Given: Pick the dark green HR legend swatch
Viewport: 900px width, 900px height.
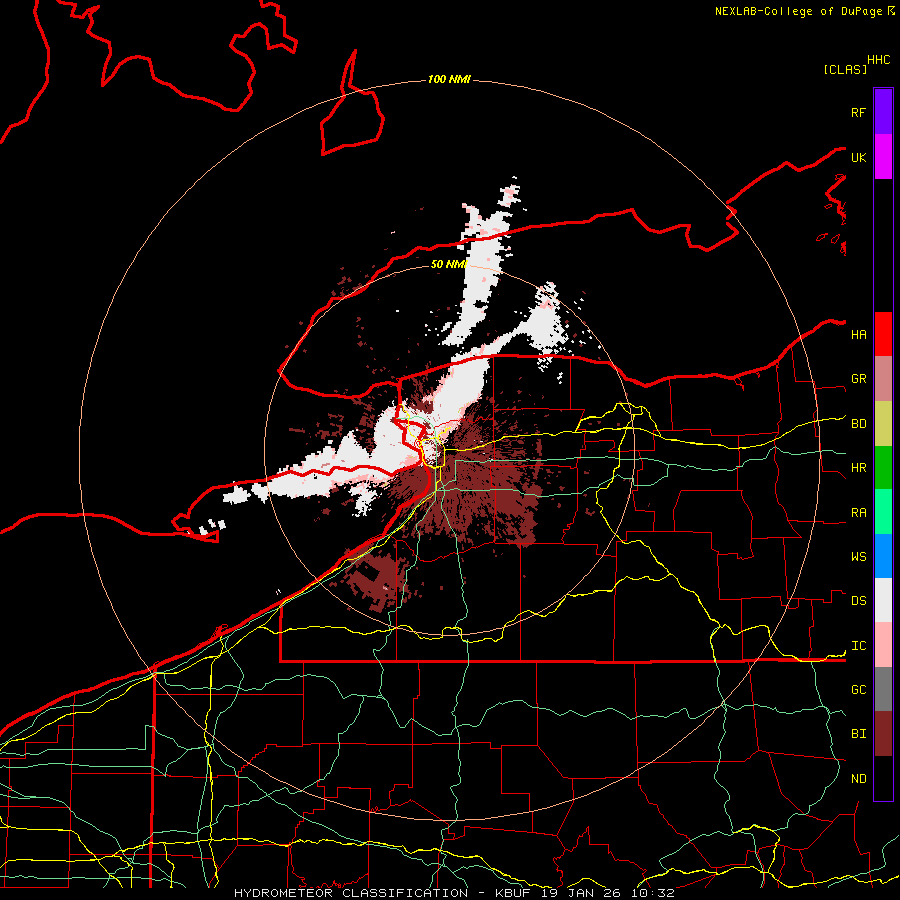Looking at the screenshot, I should (x=883, y=467).
